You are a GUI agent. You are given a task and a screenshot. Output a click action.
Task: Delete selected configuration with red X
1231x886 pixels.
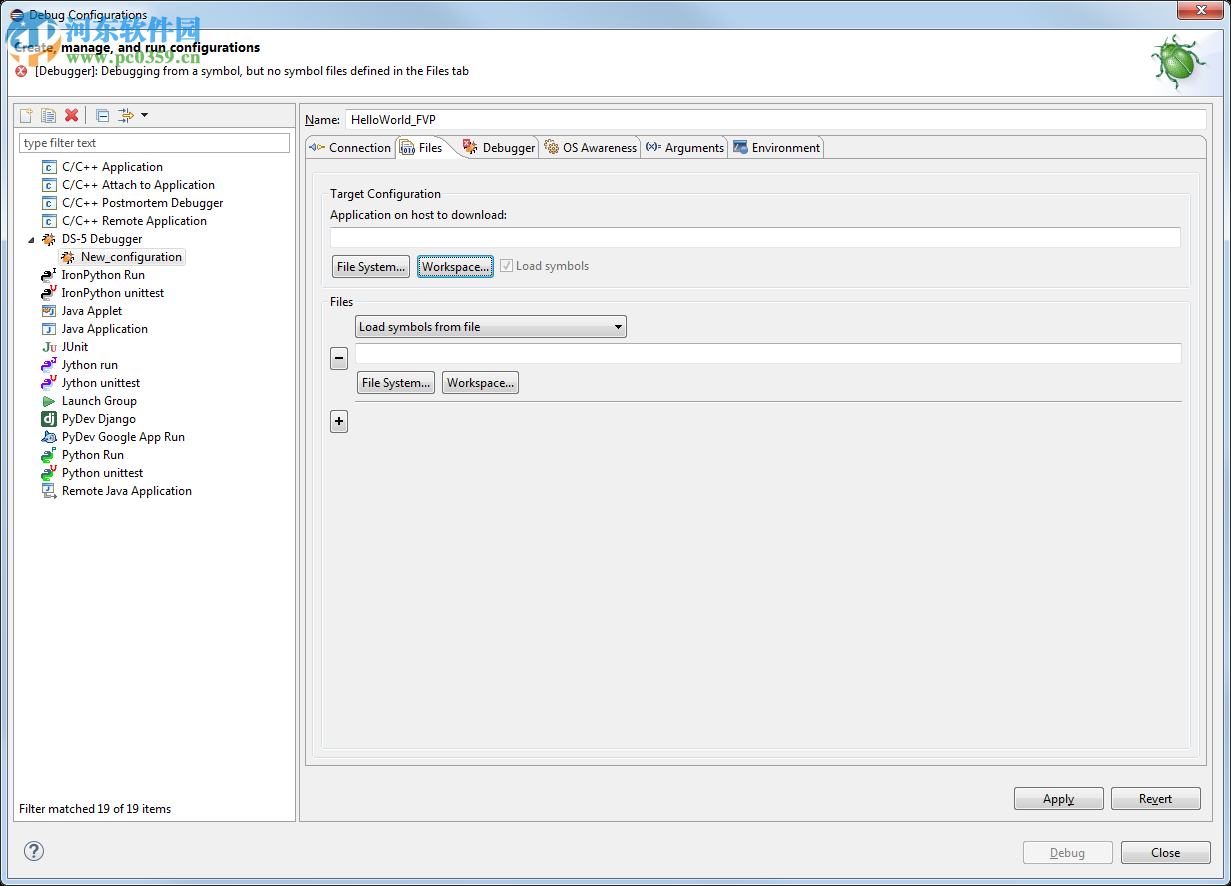point(71,116)
